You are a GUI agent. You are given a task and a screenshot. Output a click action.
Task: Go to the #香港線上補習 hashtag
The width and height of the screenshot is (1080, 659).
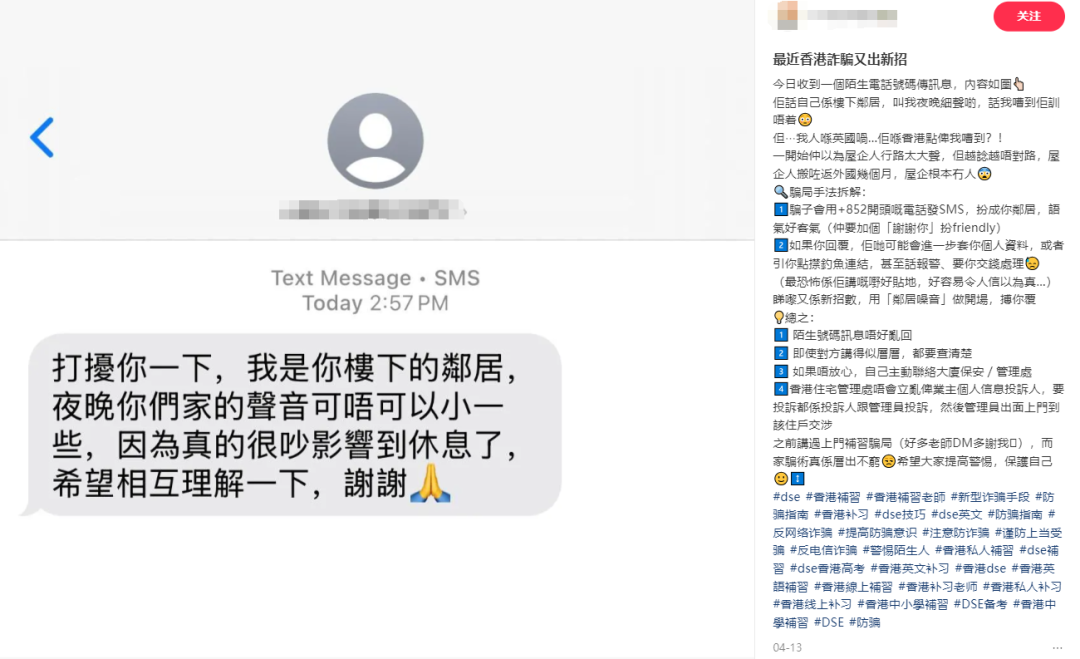pos(853,587)
